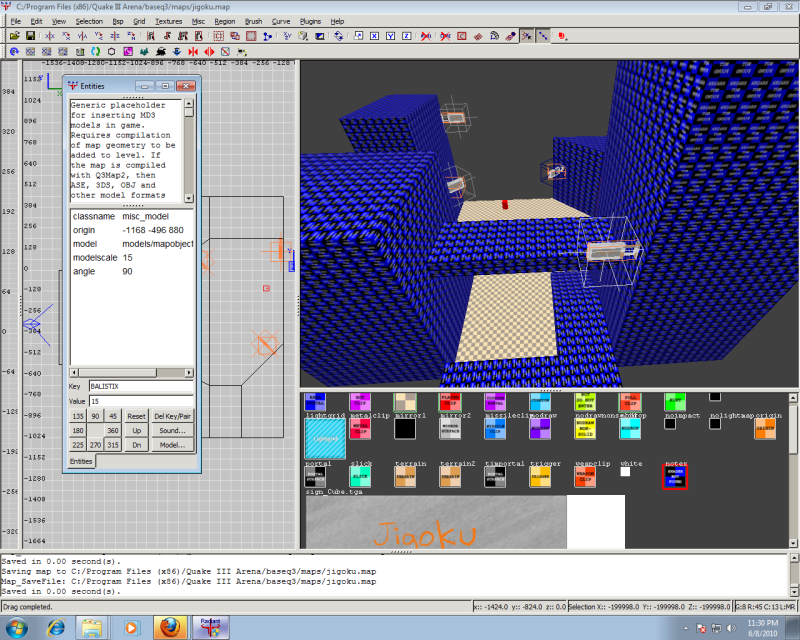Image resolution: width=800 pixels, height=640 pixels.
Task: Select the origin -1168 -496 880 row
Action: click(132, 230)
